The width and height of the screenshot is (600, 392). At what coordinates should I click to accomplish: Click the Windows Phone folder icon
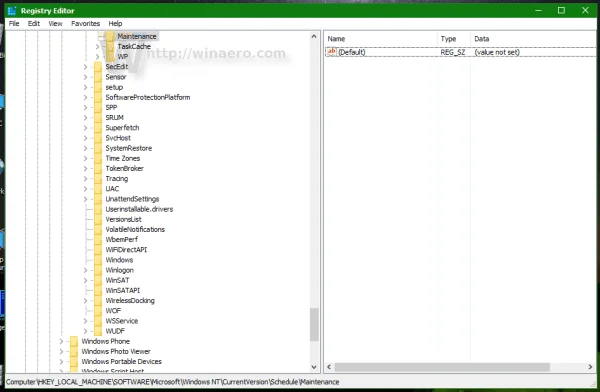click(74, 341)
